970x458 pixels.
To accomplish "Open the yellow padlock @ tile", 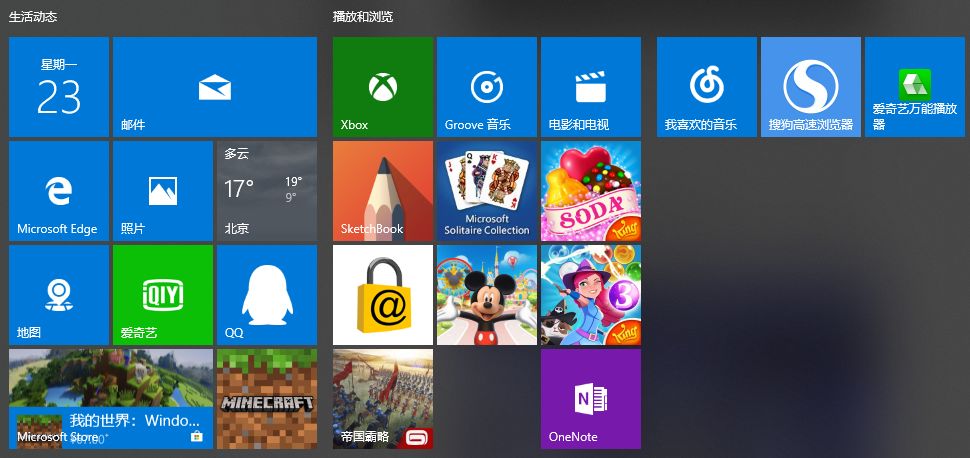I will tap(383, 295).
